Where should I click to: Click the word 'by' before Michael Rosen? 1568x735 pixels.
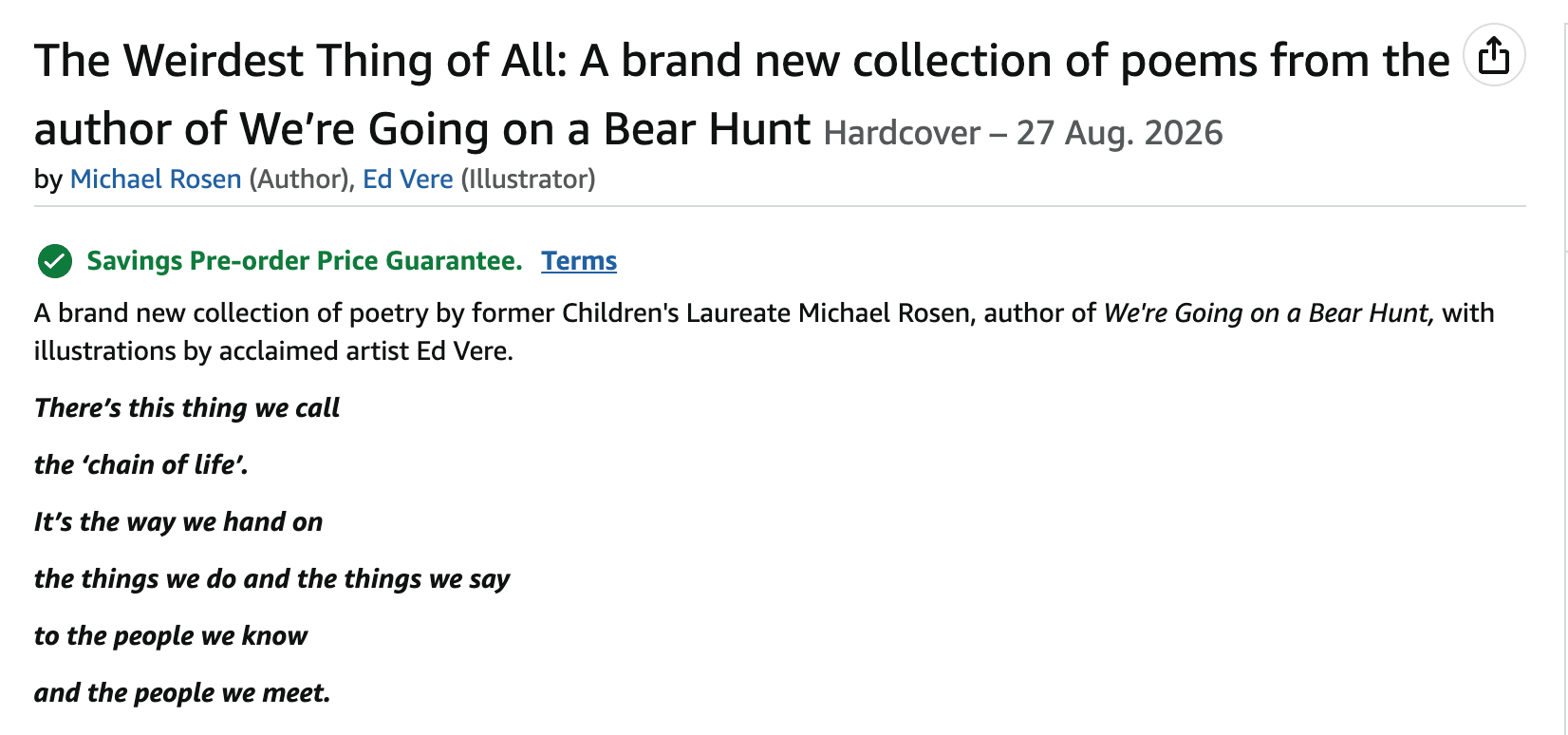click(47, 179)
